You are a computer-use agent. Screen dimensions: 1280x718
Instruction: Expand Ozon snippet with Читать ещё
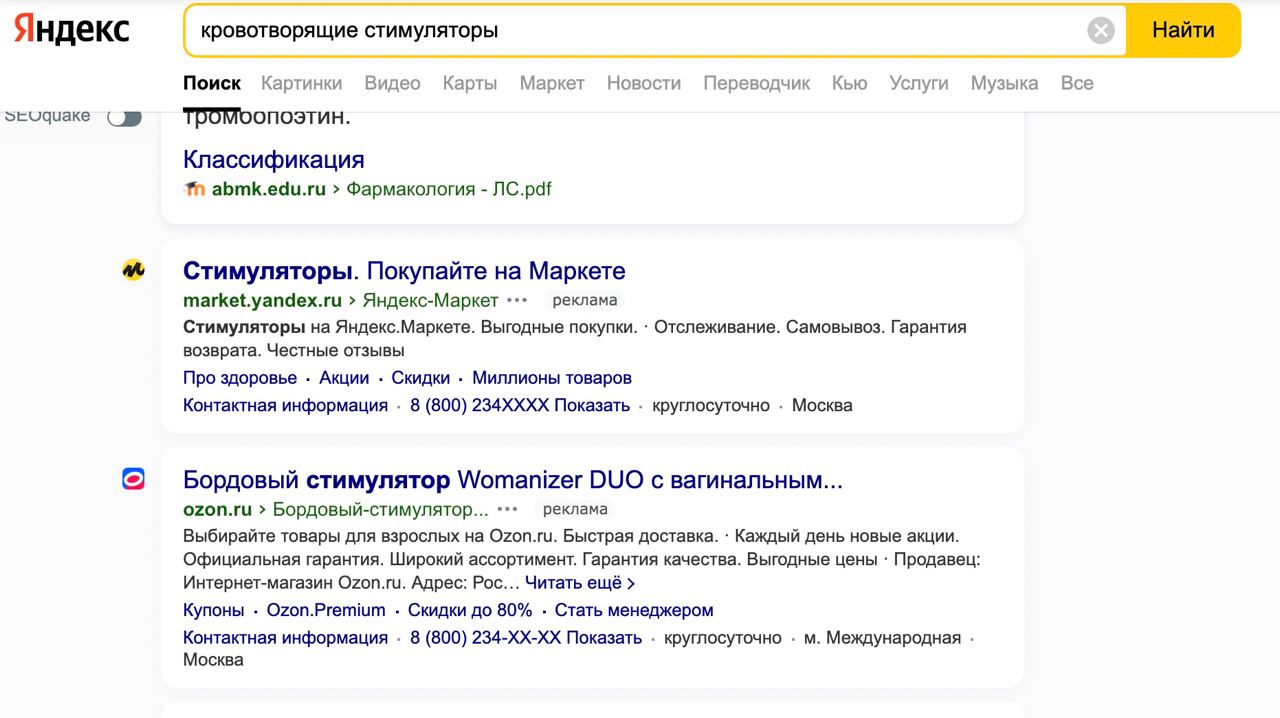[580, 583]
